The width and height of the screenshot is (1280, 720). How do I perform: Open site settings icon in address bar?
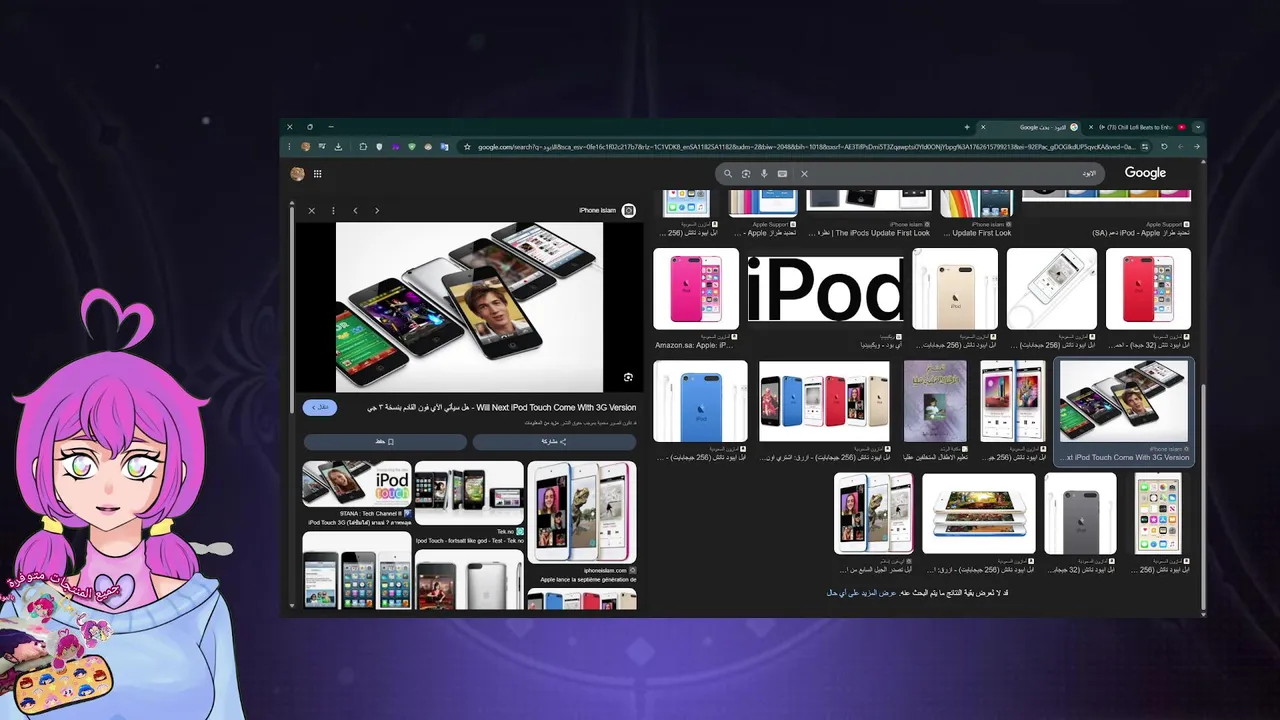click(x=1145, y=146)
